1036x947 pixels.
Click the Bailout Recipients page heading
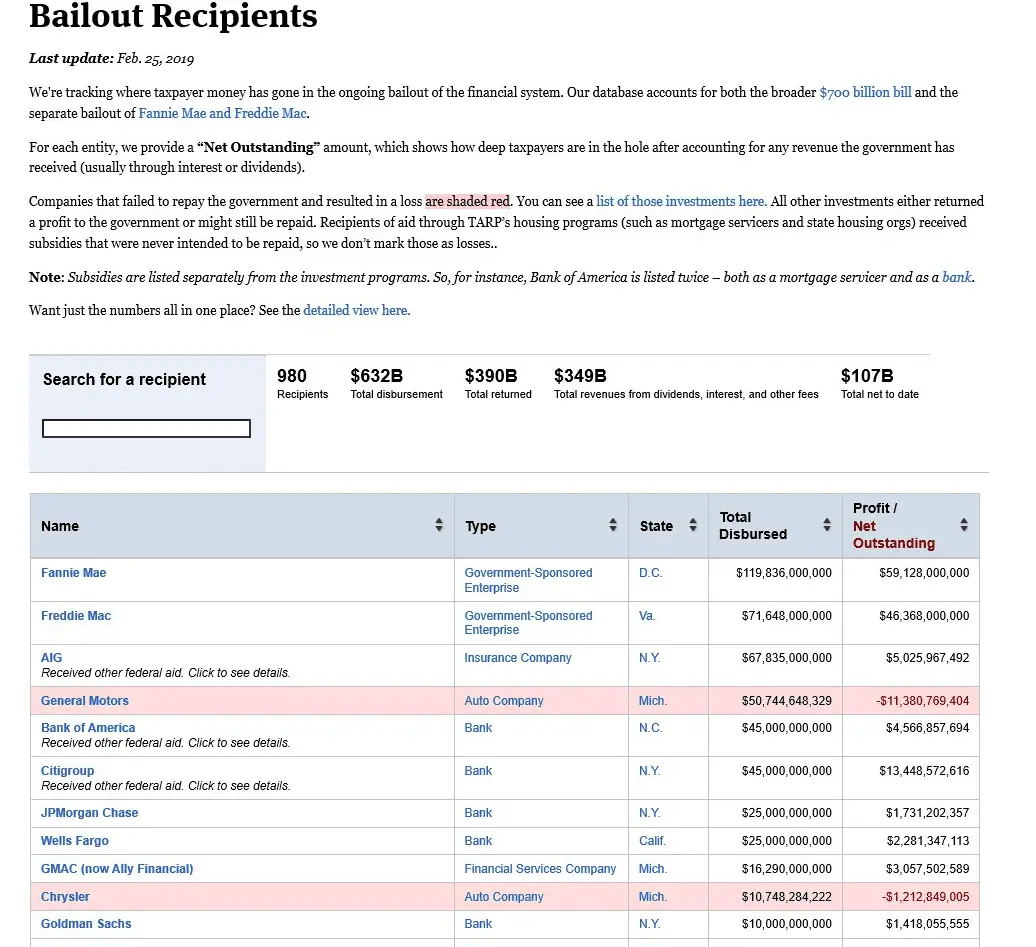(173, 16)
